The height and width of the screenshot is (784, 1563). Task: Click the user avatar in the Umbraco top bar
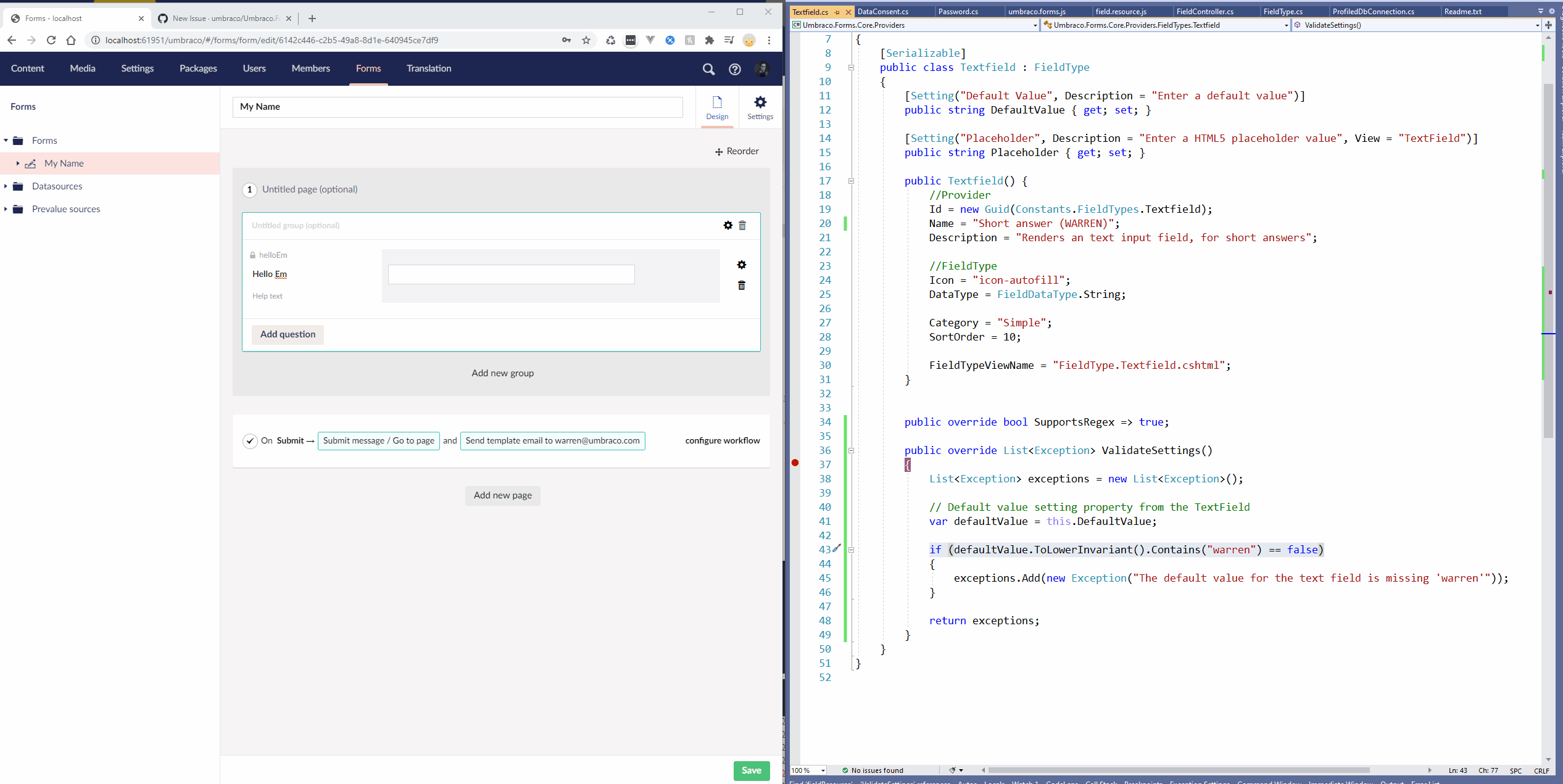761,69
